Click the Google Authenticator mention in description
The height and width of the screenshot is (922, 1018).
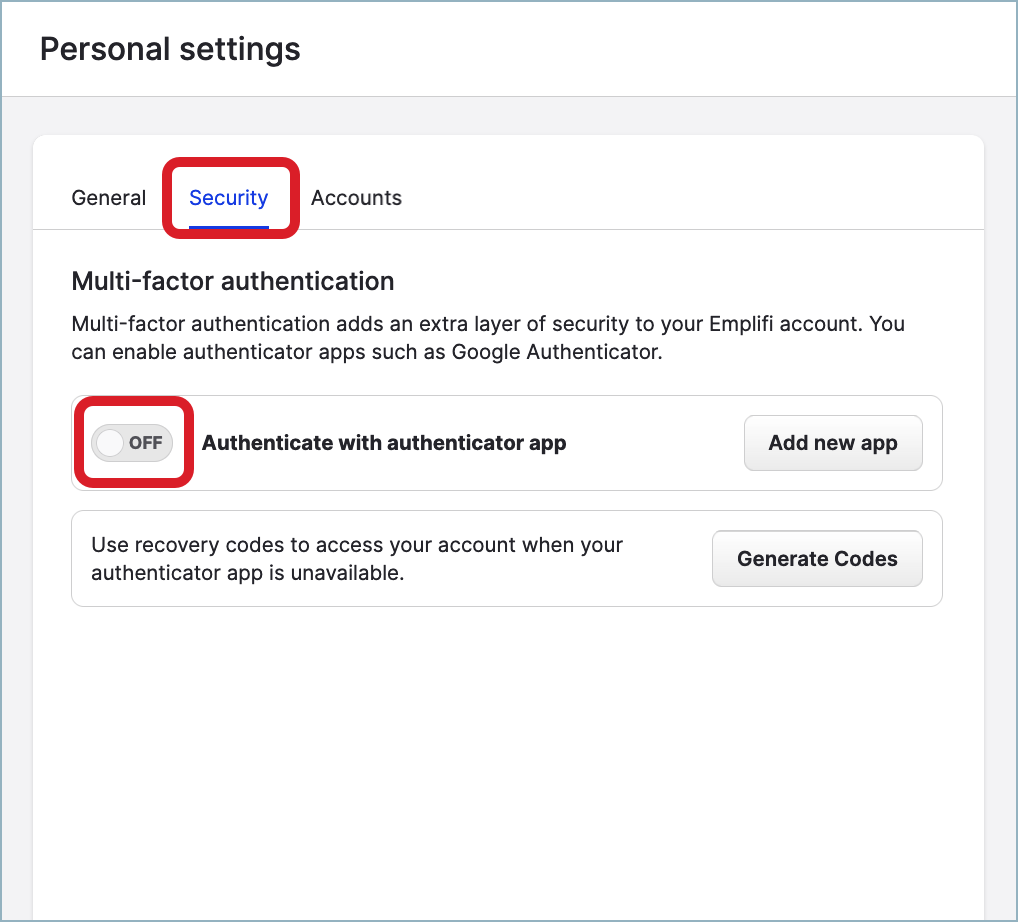click(556, 353)
